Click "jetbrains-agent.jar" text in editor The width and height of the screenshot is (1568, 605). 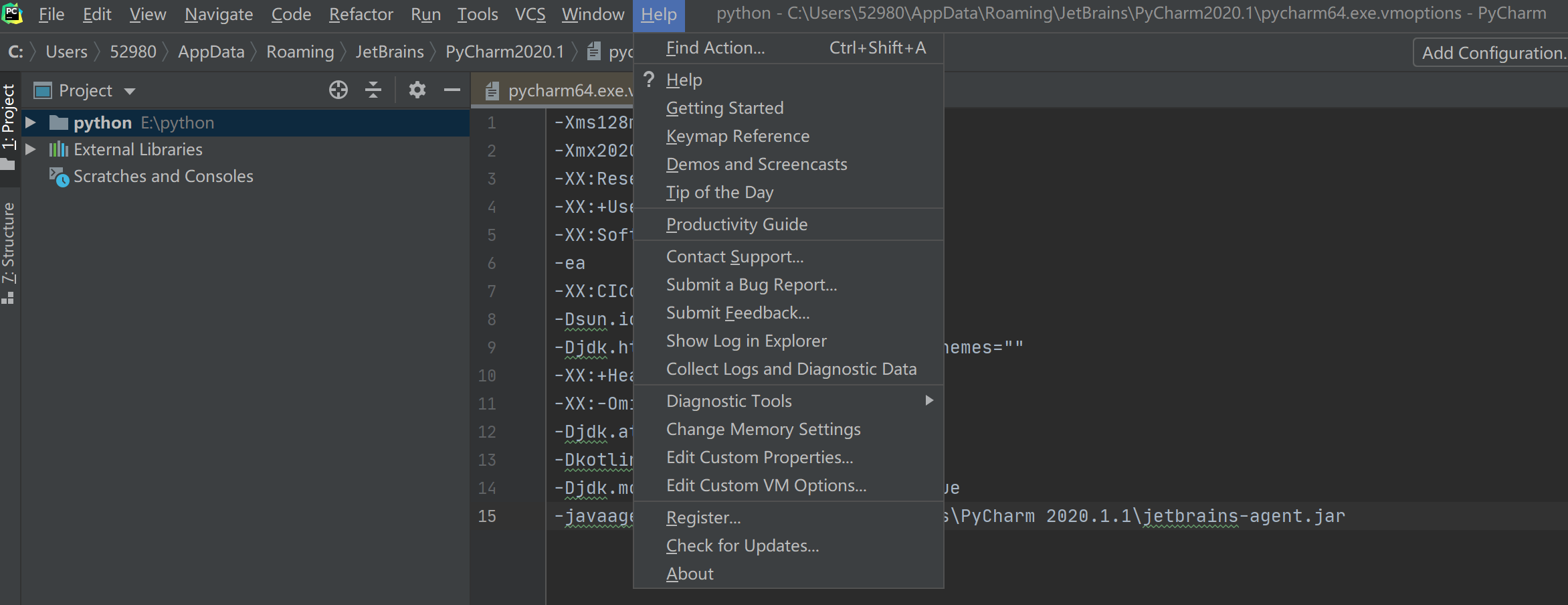(1244, 516)
